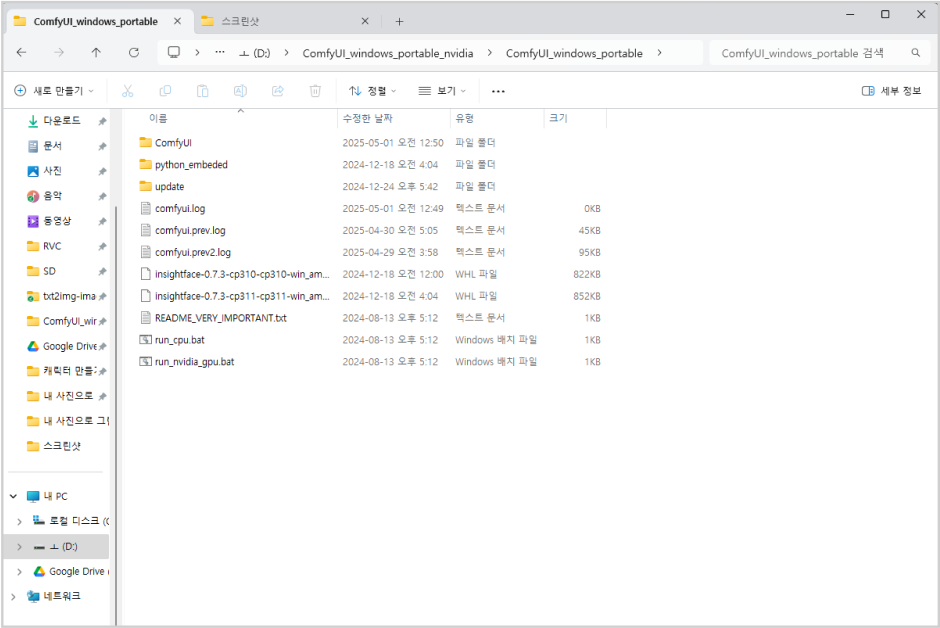Viewport: 940px width, 628px height.
Task: Go back with the left arrow
Action: [x=22, y=53]
